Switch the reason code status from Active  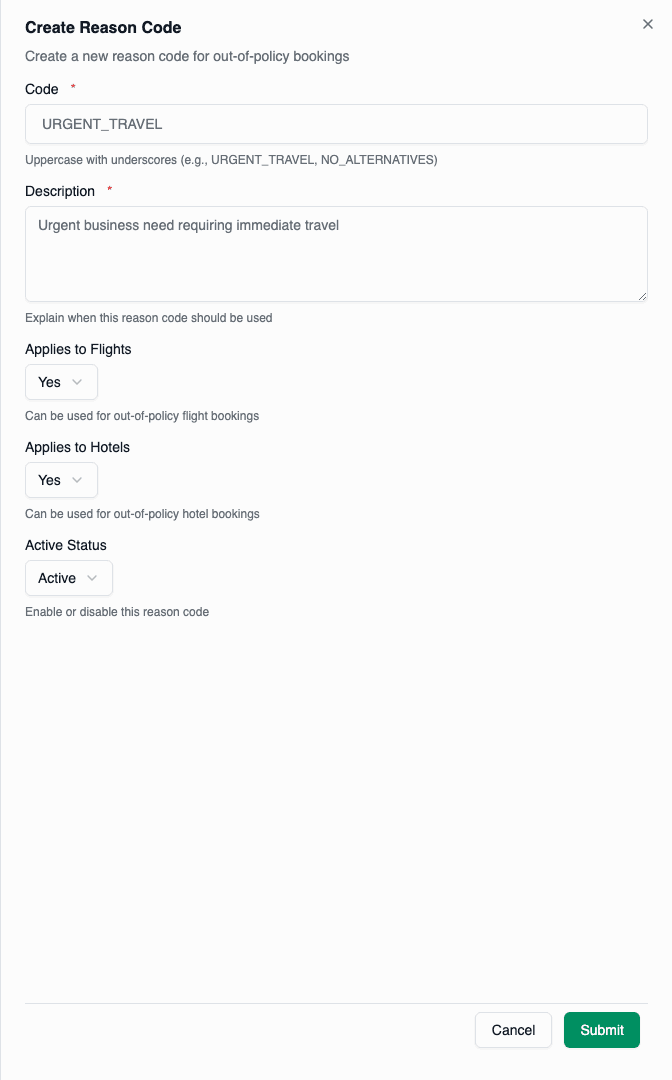coord(68,578)
